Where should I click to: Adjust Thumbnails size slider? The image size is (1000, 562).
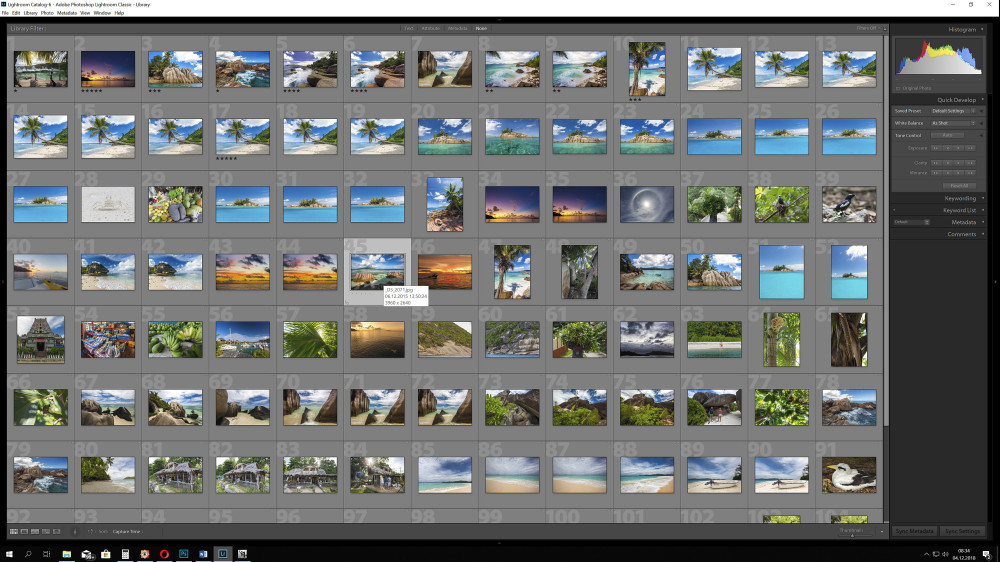(x=853, y=535)
